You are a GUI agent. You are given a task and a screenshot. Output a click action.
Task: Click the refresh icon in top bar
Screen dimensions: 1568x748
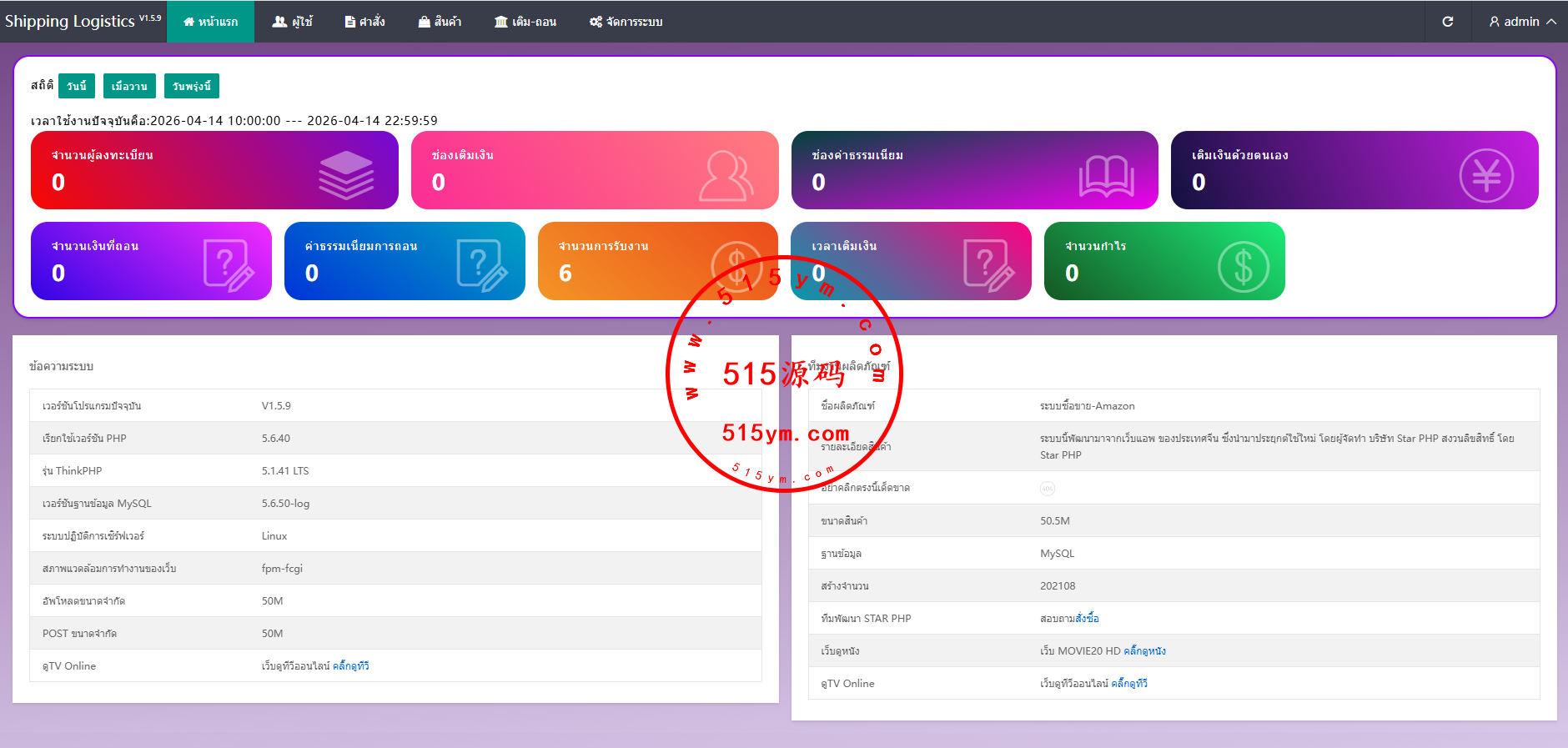tap(1448, 22)
